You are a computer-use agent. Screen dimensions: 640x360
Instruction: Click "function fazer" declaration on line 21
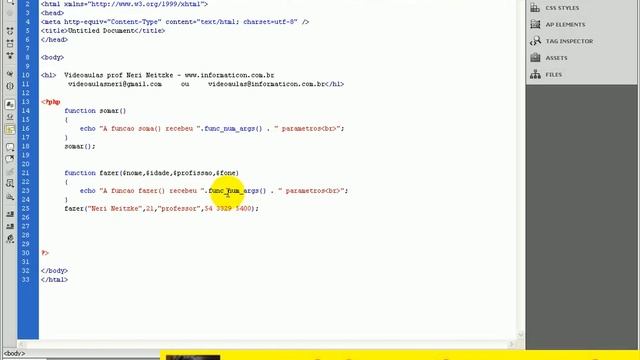pos(92,173)
